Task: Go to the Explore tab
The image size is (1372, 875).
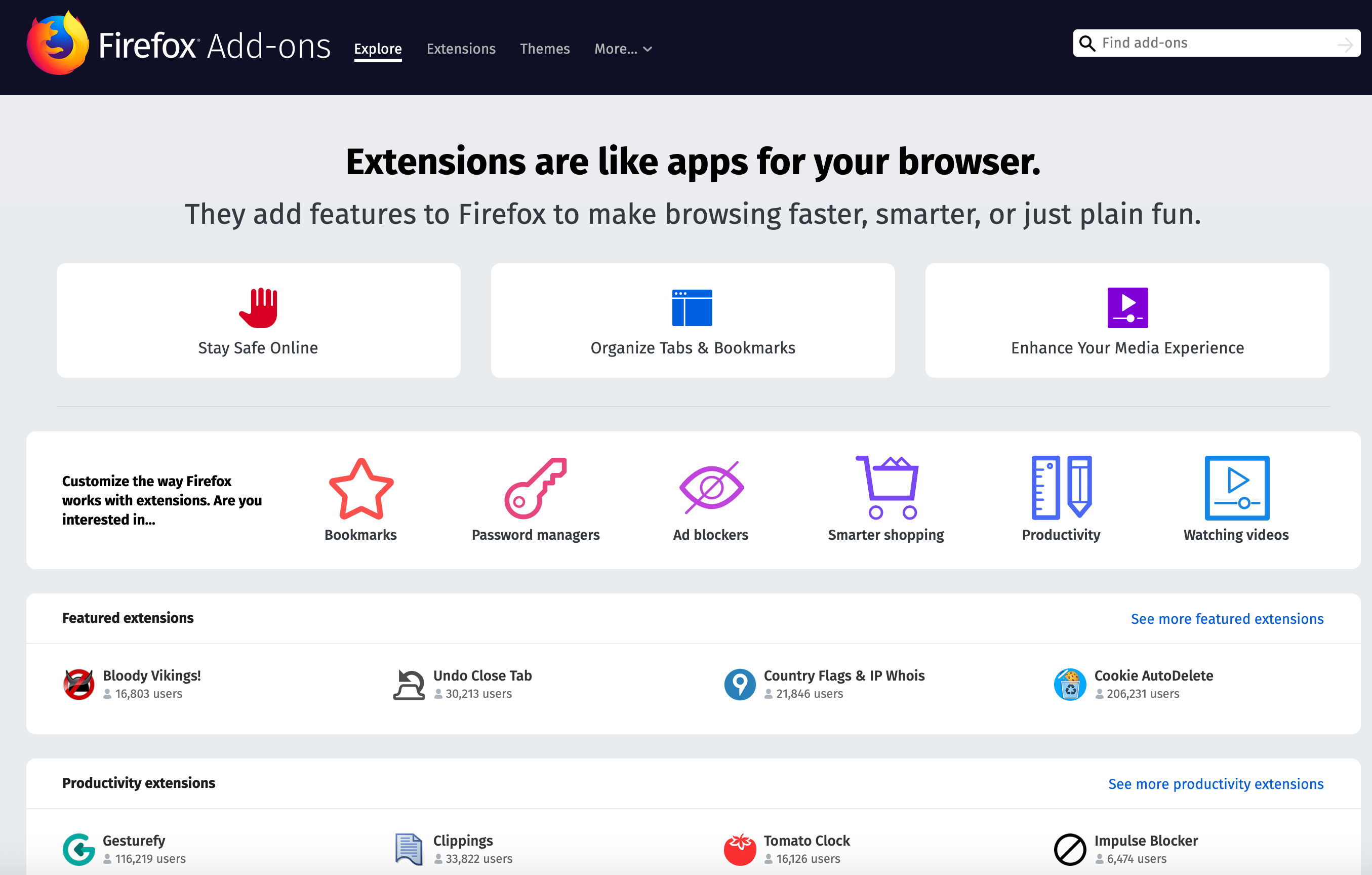Action: [378, 49]
